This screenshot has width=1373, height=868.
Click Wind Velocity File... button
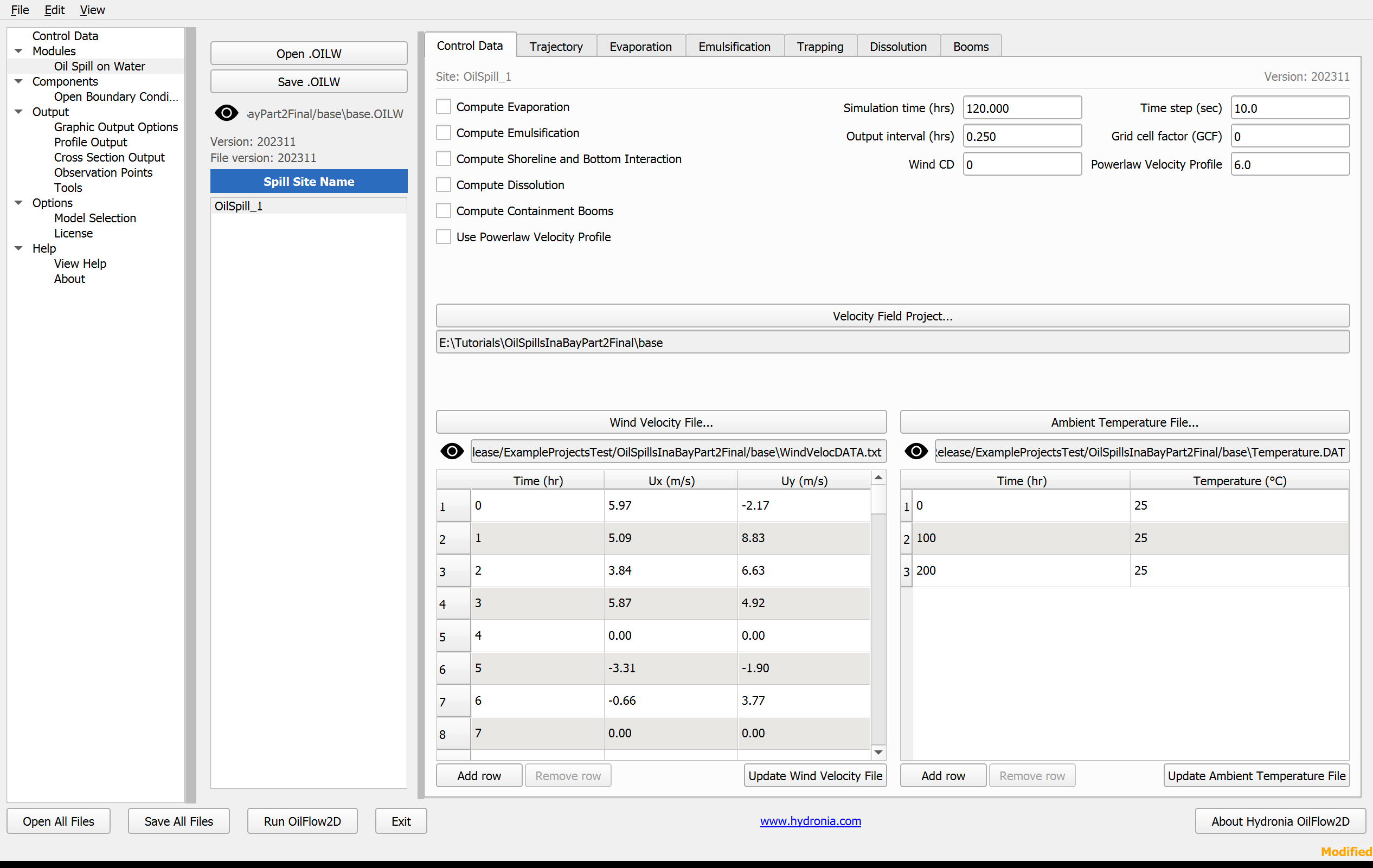[x=661, y=422]
